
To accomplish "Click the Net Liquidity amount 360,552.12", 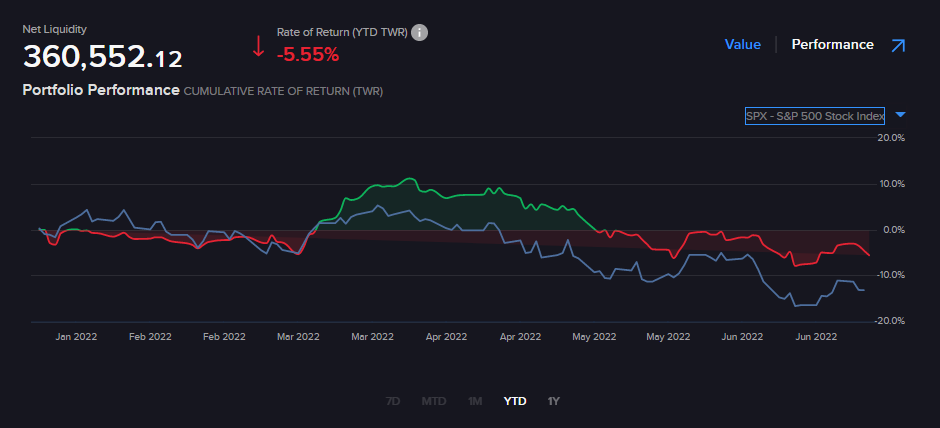I will click(x=102, y=57).
